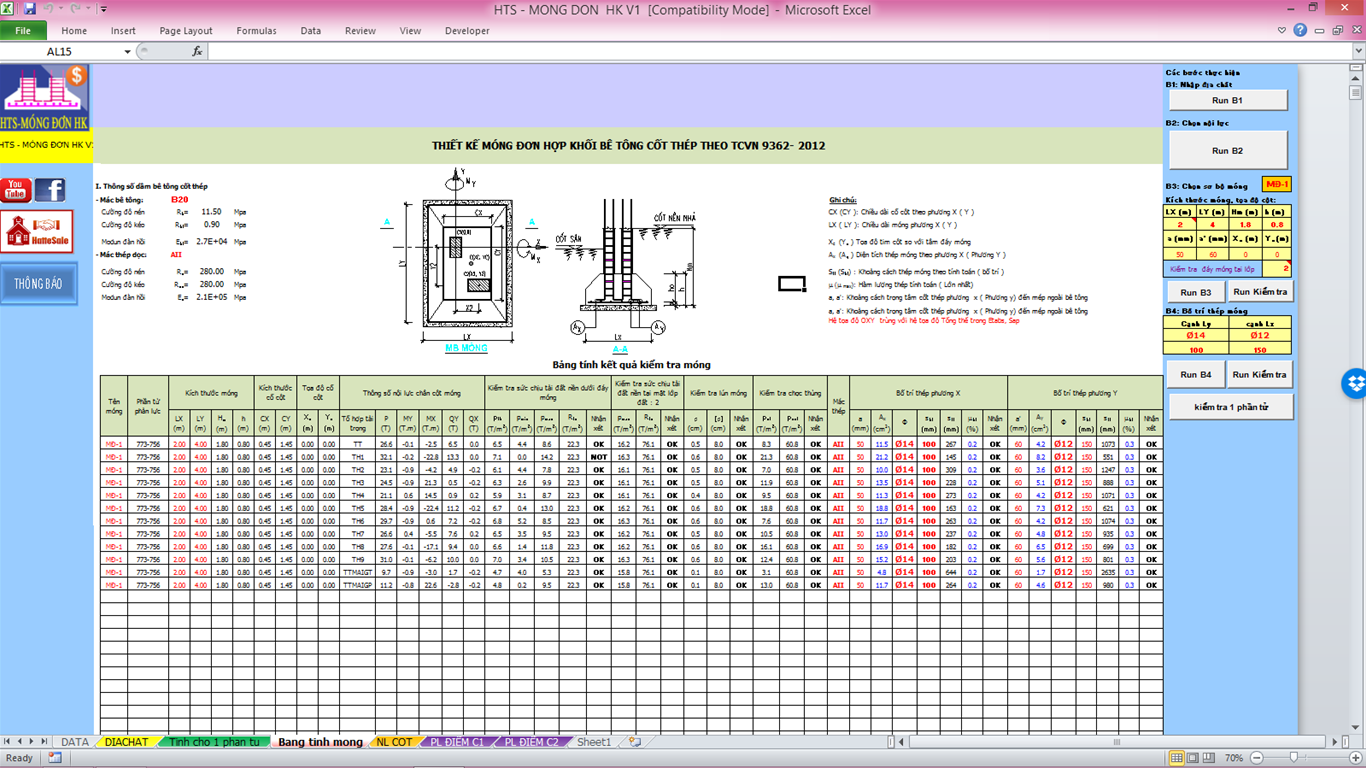
Task: Open the Formulas ribbon tab
Action: tap(257, 31)
